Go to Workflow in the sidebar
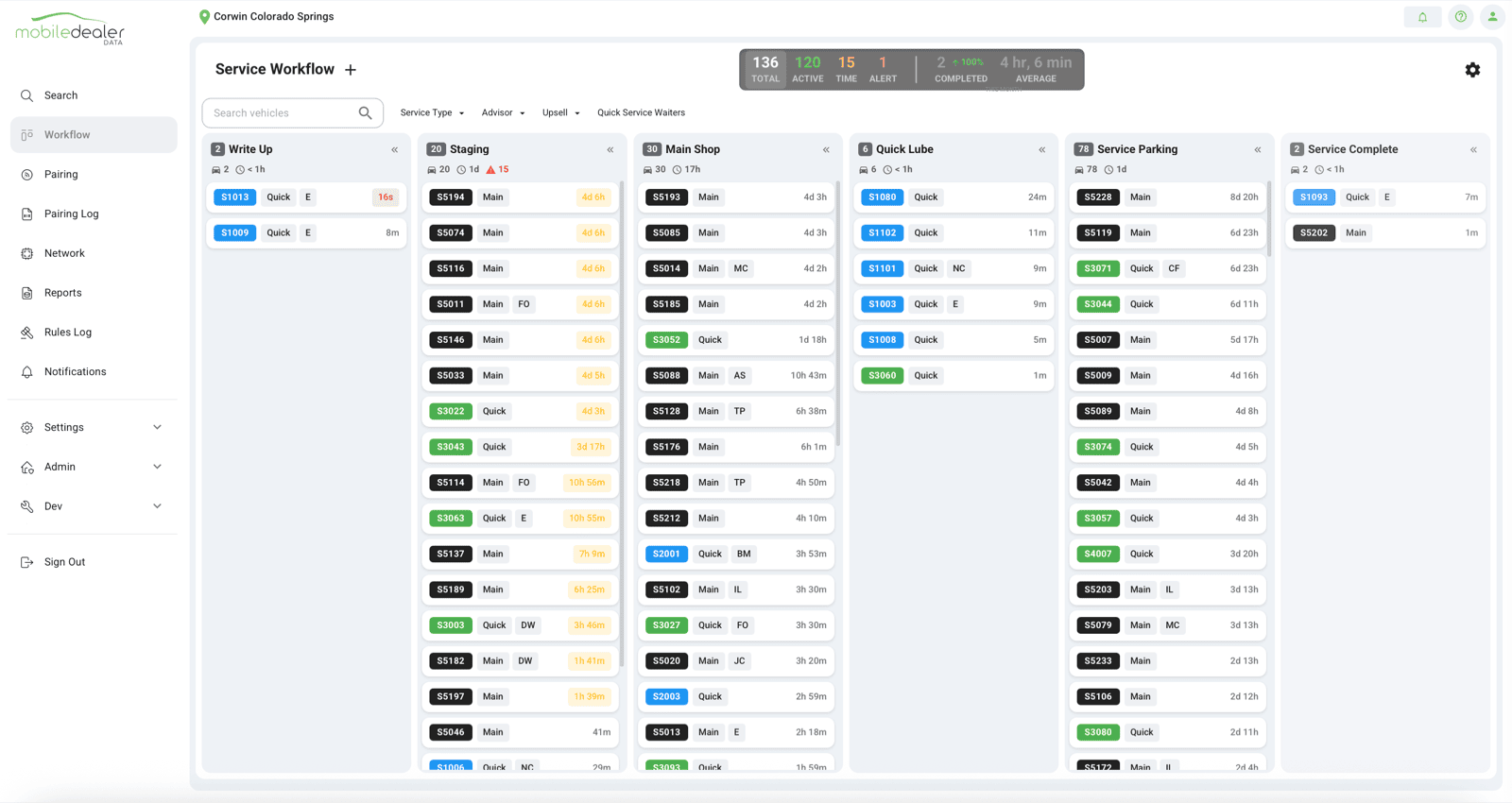This screenshot has width=1512, height=803. 94,135
